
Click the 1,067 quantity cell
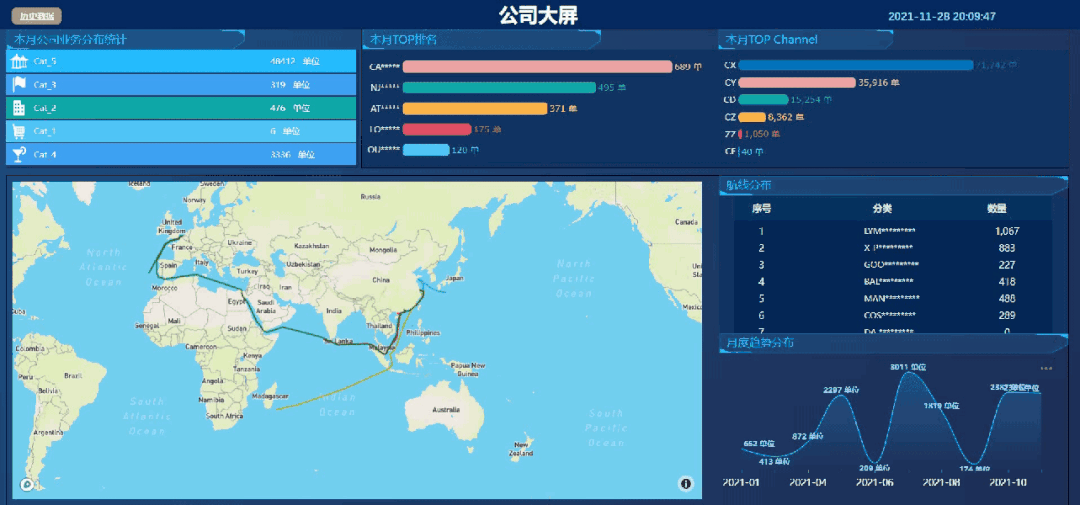pyautogui.click(x=1007, y=231)
